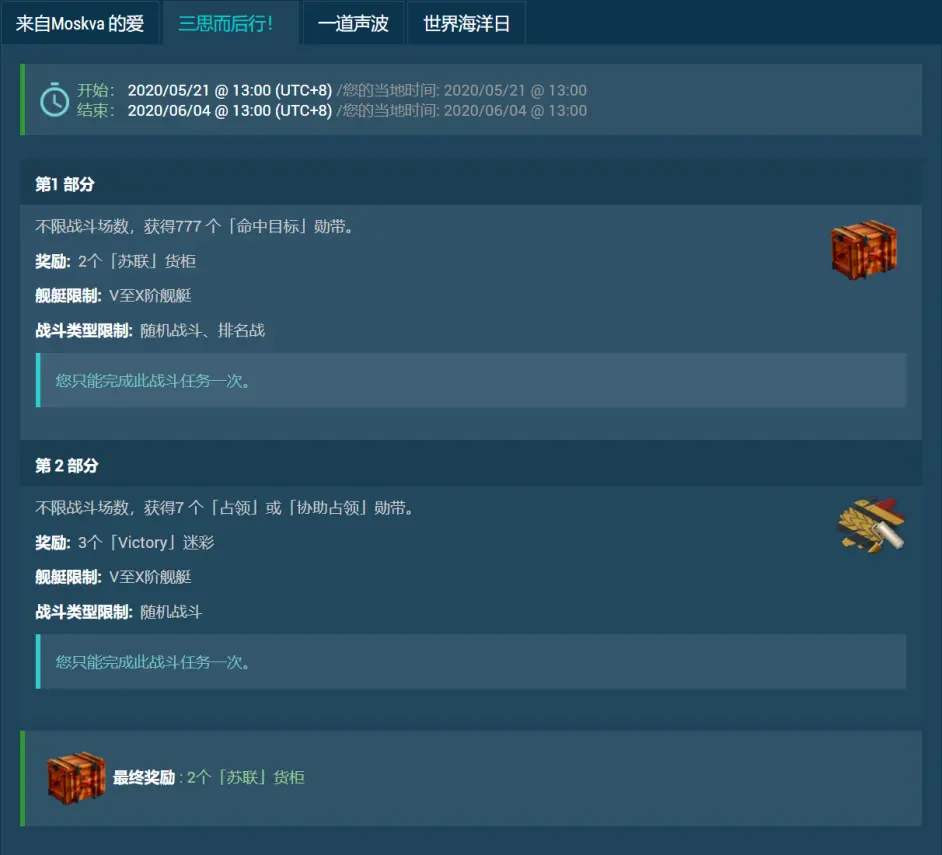Click the 3个「Victory」迷彩 reward text
The width and height of the screenshot is (942, 855).
146,543
